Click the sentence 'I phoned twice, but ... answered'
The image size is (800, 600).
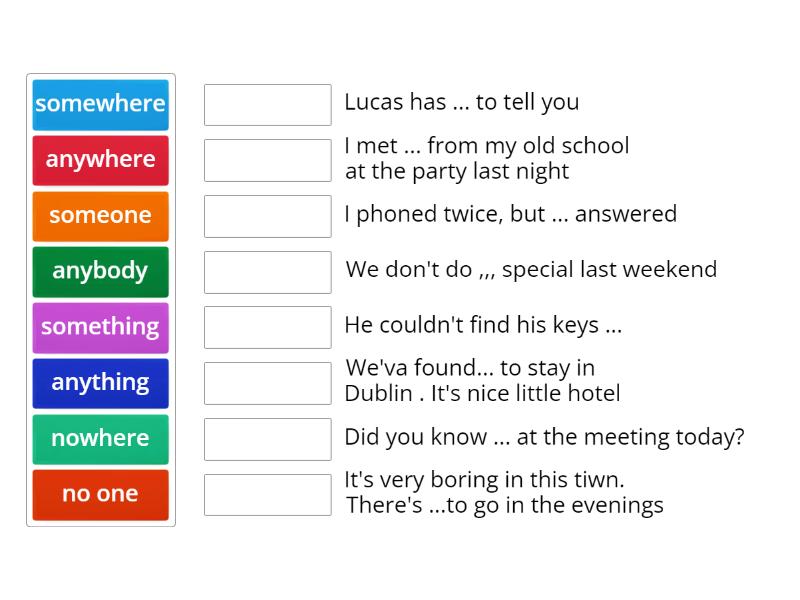coord(510,214)
